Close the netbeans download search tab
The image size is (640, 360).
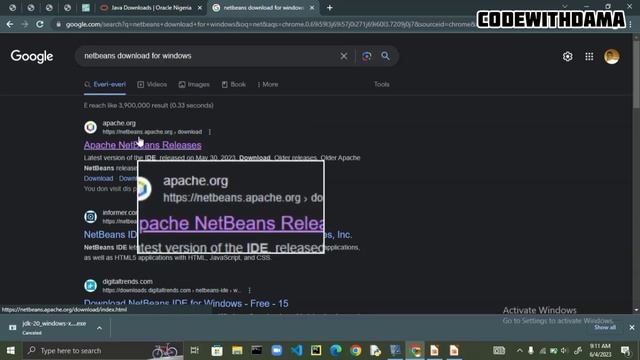312,8
